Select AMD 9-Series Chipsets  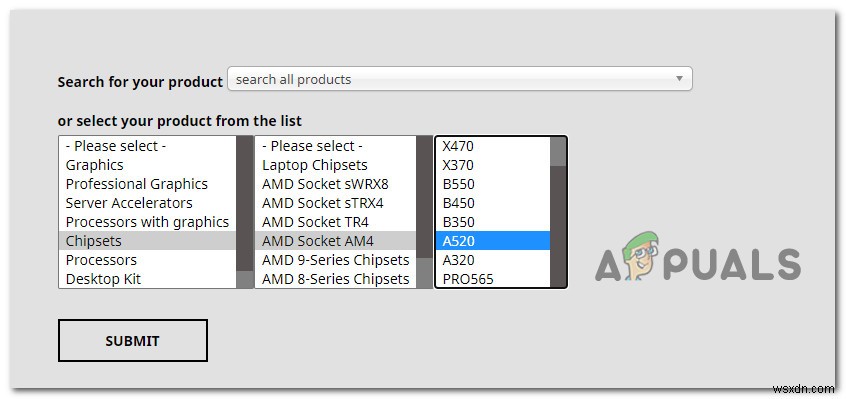[x=336, y=259]
